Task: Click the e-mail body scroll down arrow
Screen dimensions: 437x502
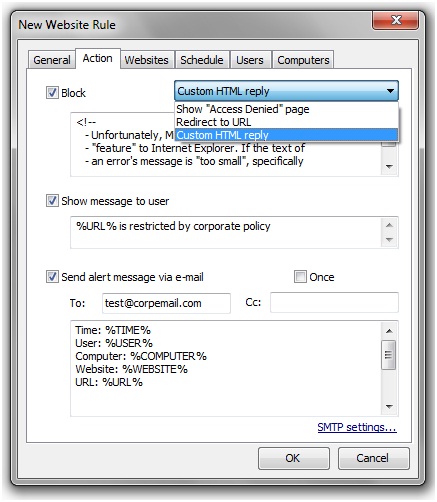Action: tap(389, 406)
